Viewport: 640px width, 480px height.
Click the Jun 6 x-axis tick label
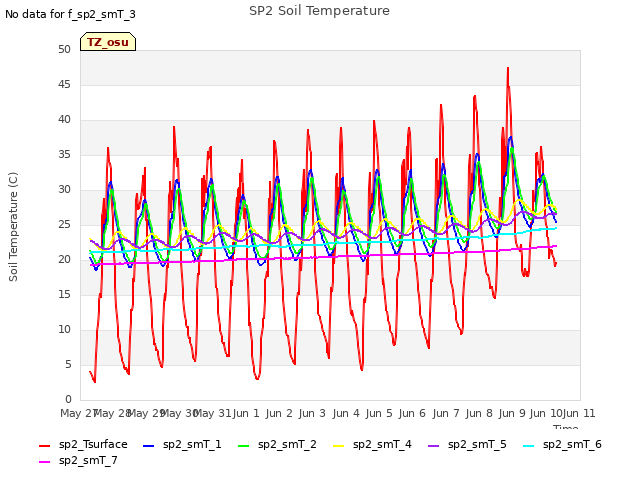[412, 413]
